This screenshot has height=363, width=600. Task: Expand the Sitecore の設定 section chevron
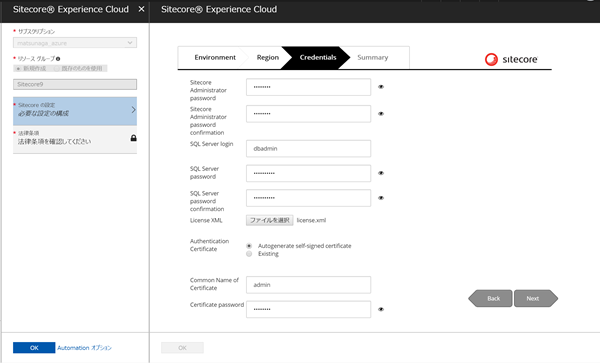pos(133,110)
